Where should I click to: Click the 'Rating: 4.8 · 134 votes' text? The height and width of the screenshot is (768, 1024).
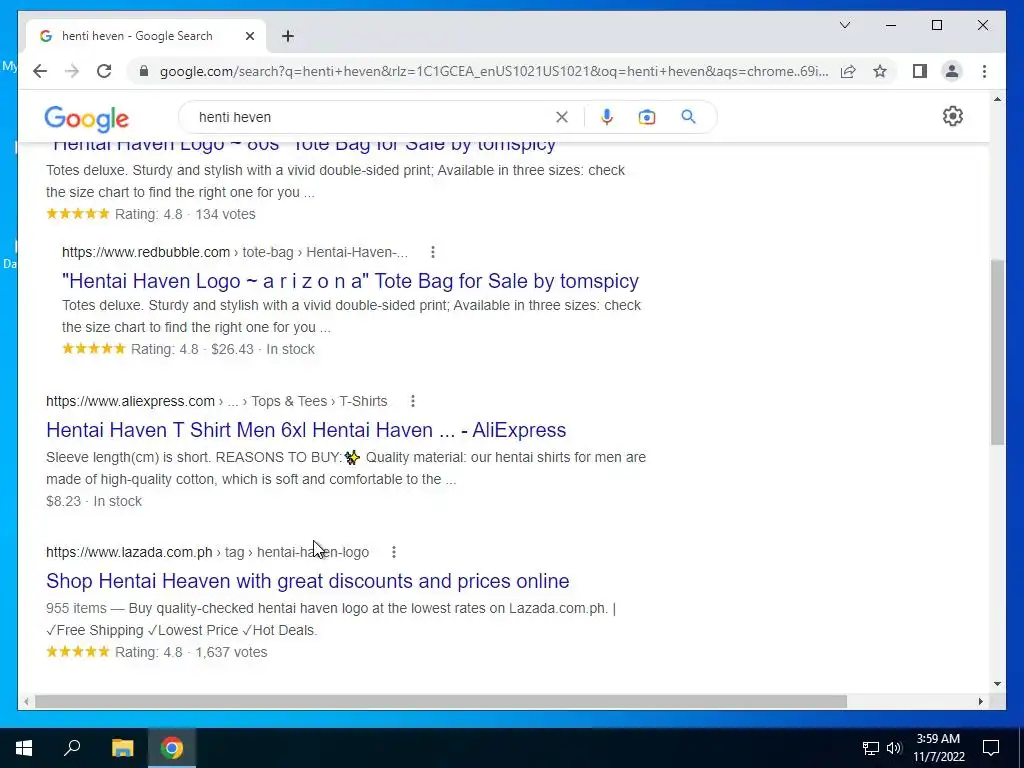(x=185, y=214)
